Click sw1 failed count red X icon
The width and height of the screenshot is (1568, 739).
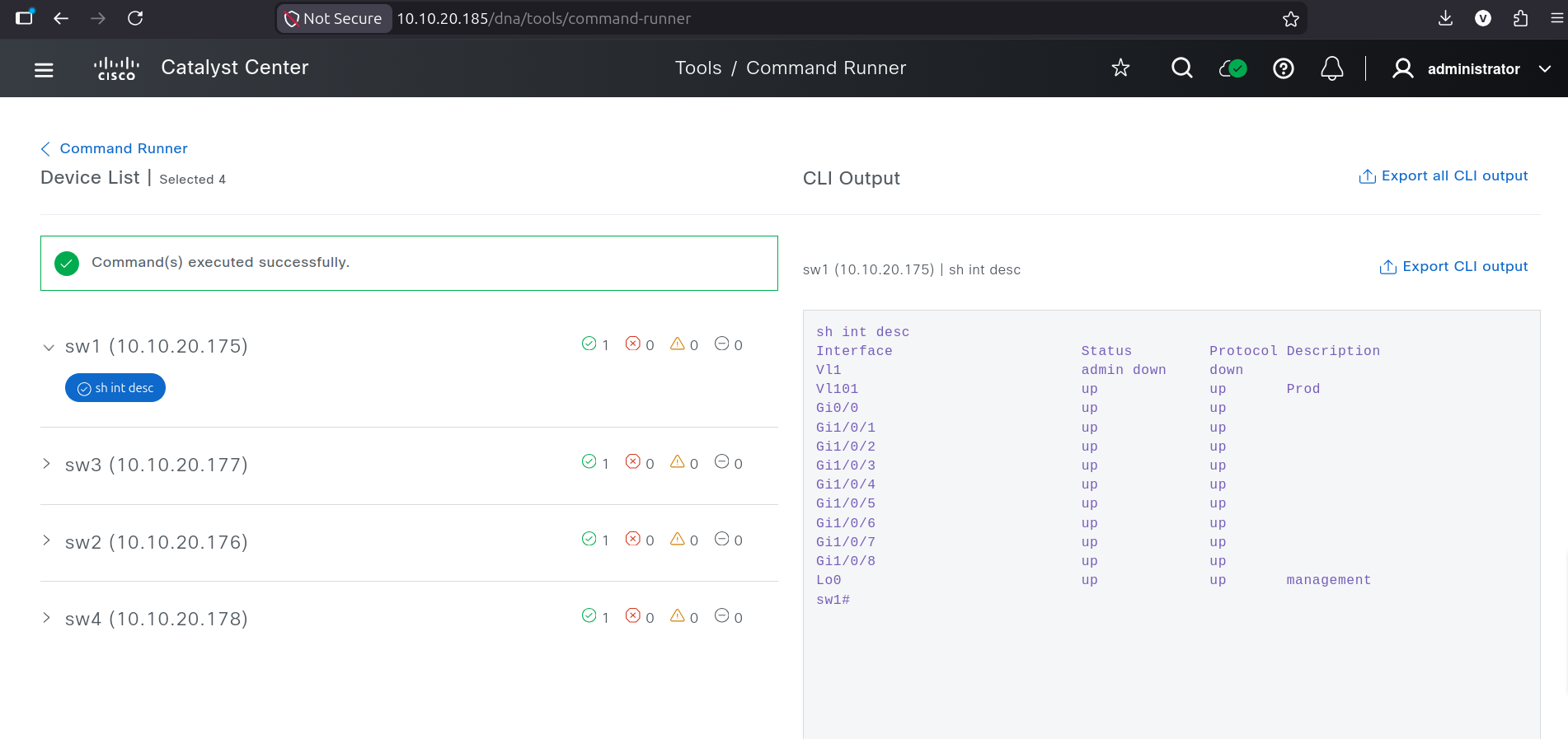tap(633, 344)
